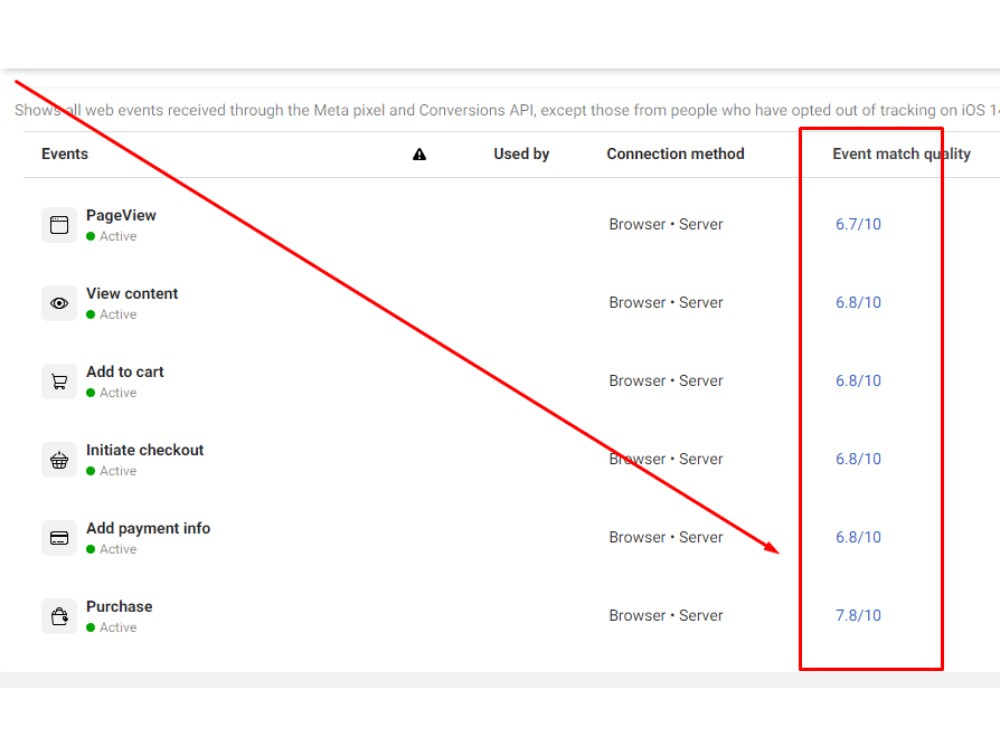Click the green Active status dot for PageView
Image resolution: width=1000 pixels, height=750 pixels.
[x=92, y=236]
